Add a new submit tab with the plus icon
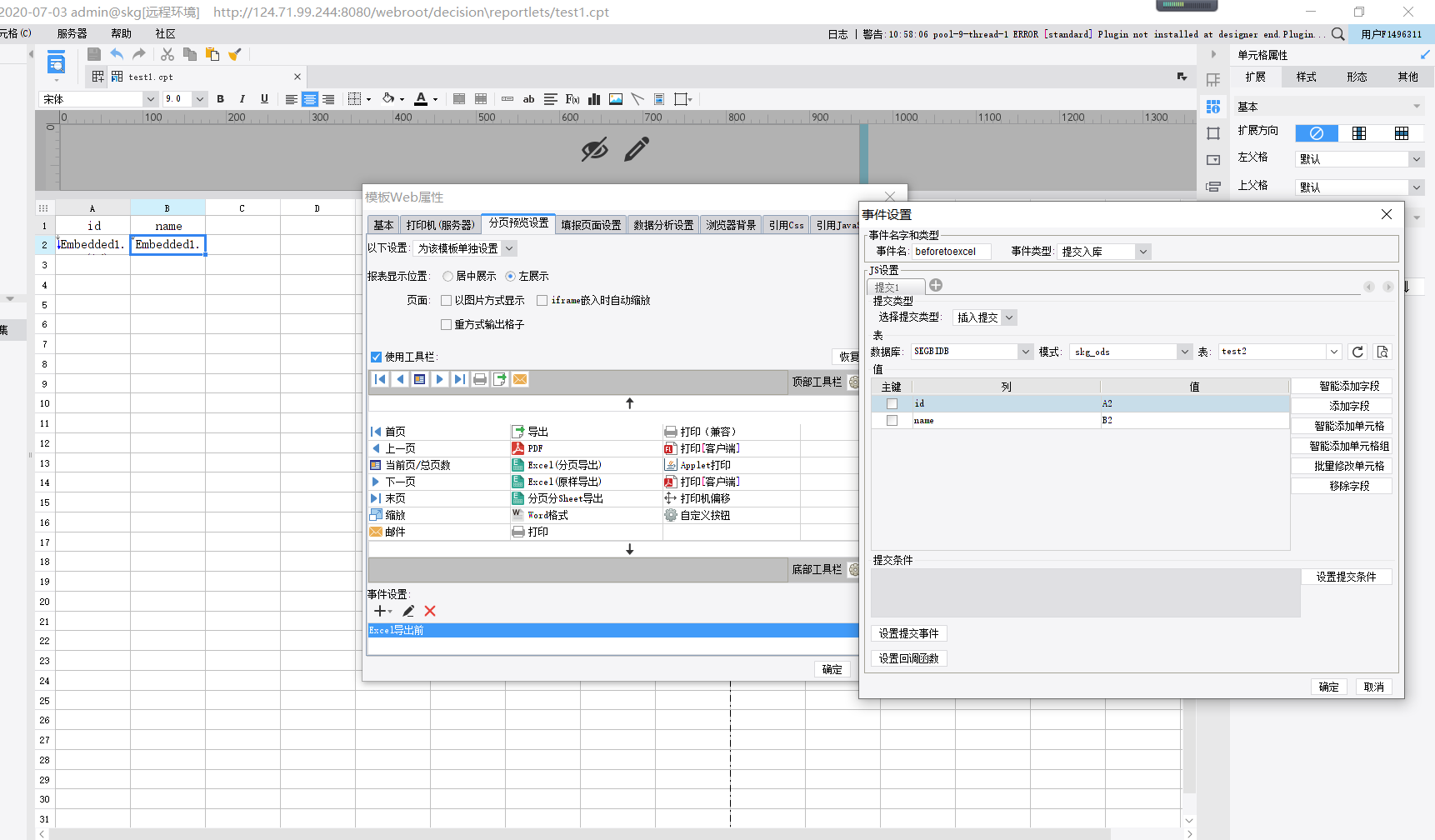This screenshot has width=1435, height=840. click(x=936, y=285)
